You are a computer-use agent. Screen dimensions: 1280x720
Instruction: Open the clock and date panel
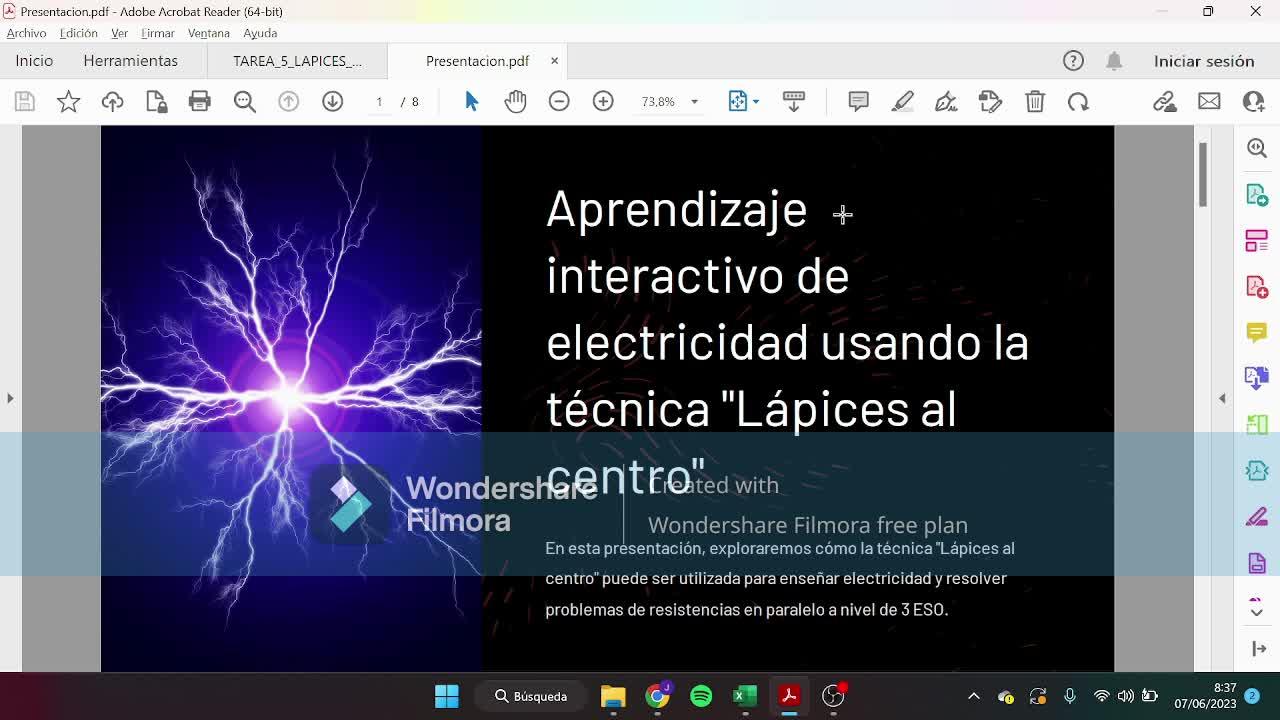point(1206,696)
